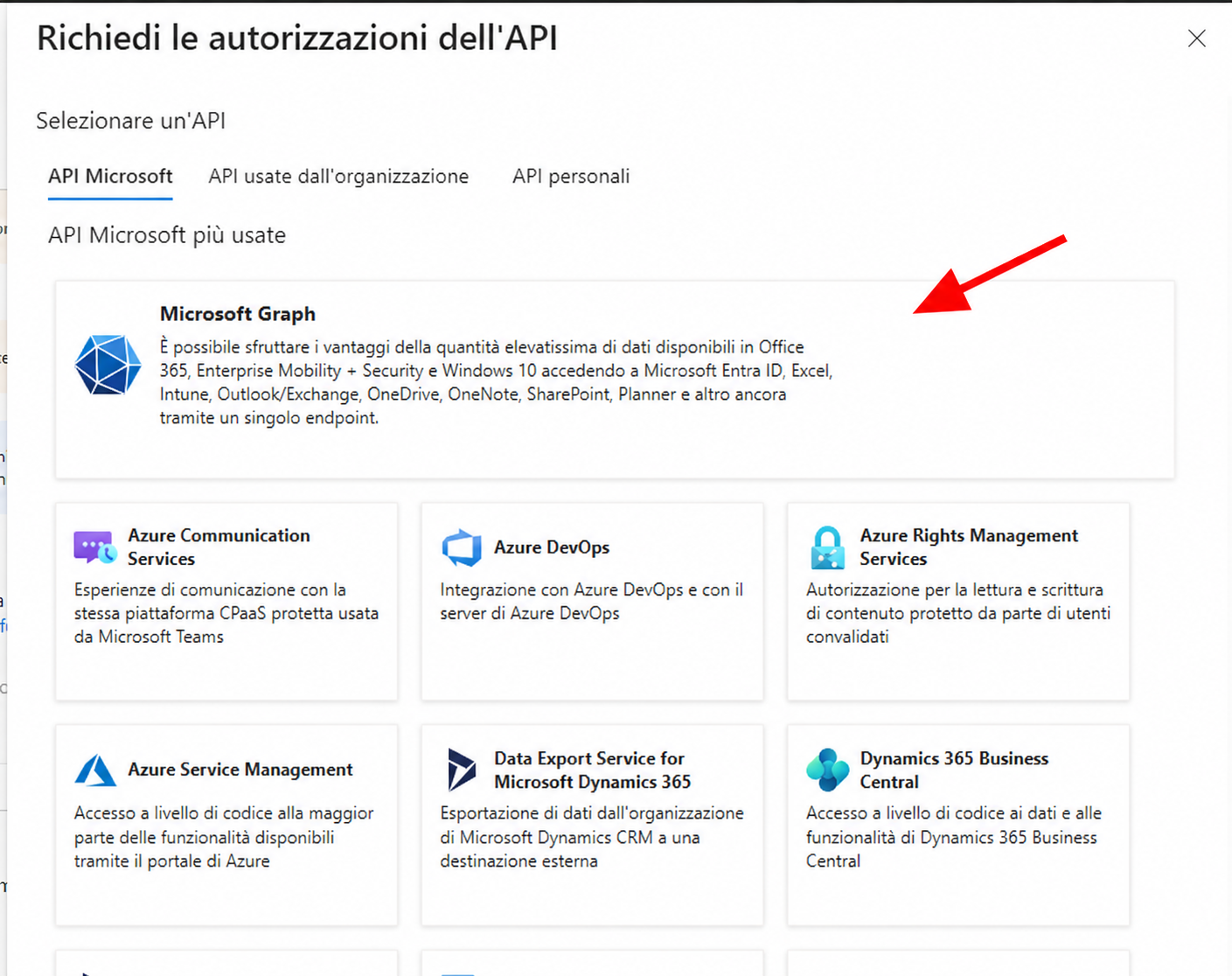
Task: Select the API personali tab
Action: tap(571, 177)
